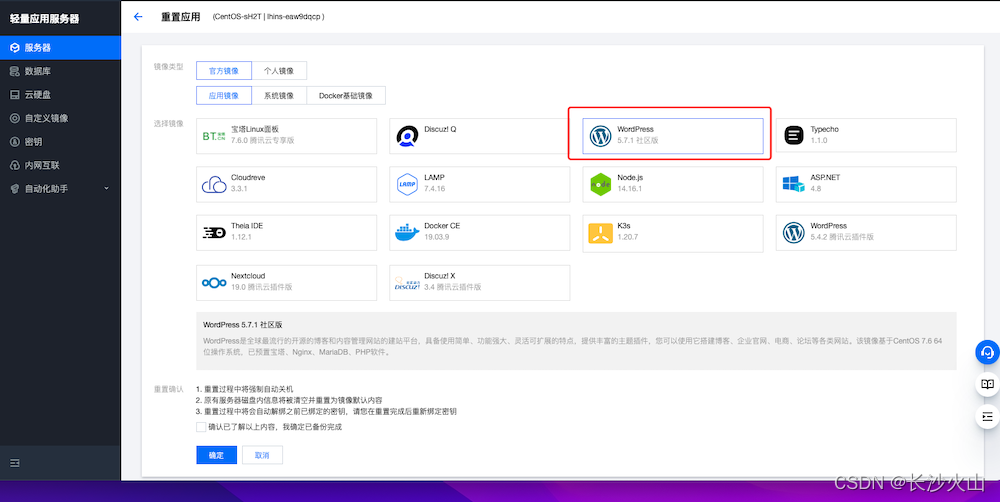Open the customer support headset icon

[x=987, y=353]
